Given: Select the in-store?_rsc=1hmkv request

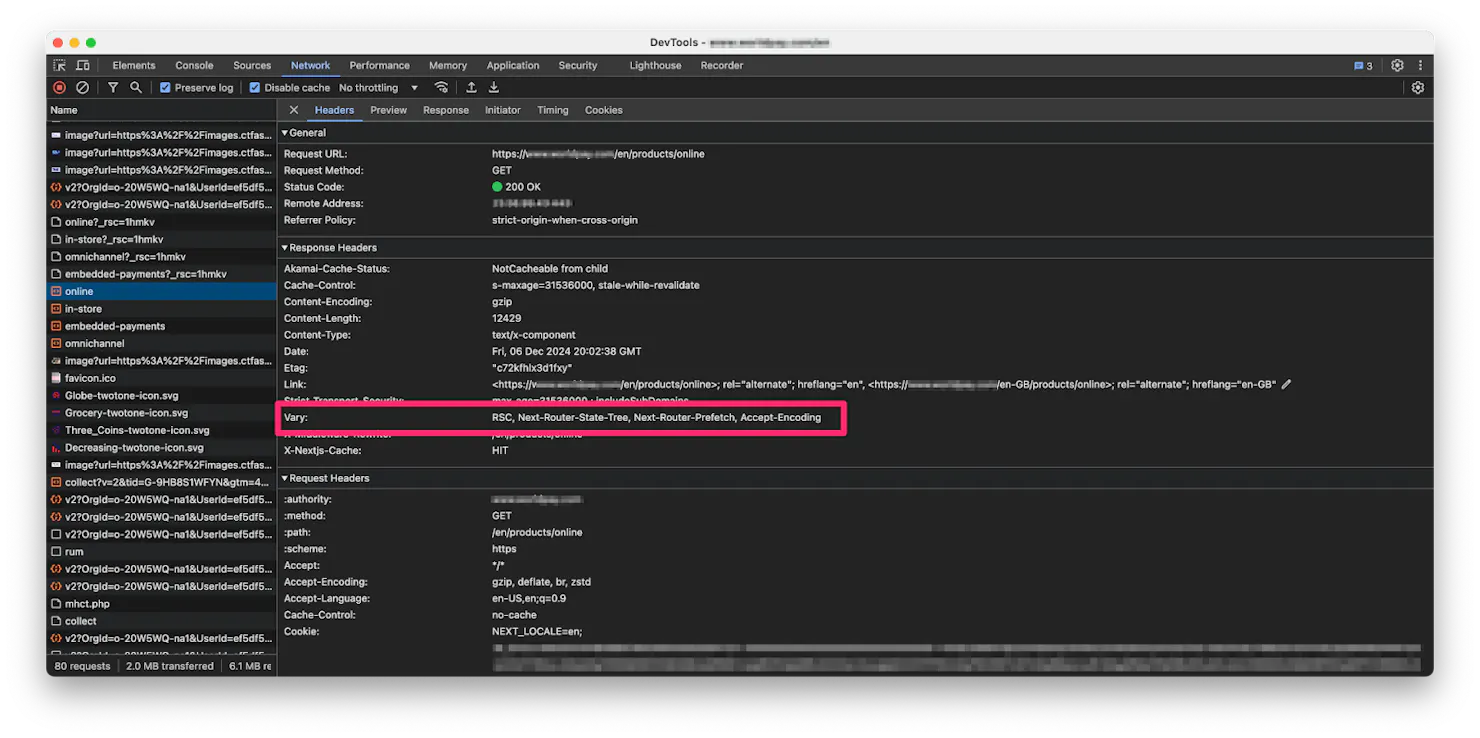Looking at the screenshot, I should [162, 239].
